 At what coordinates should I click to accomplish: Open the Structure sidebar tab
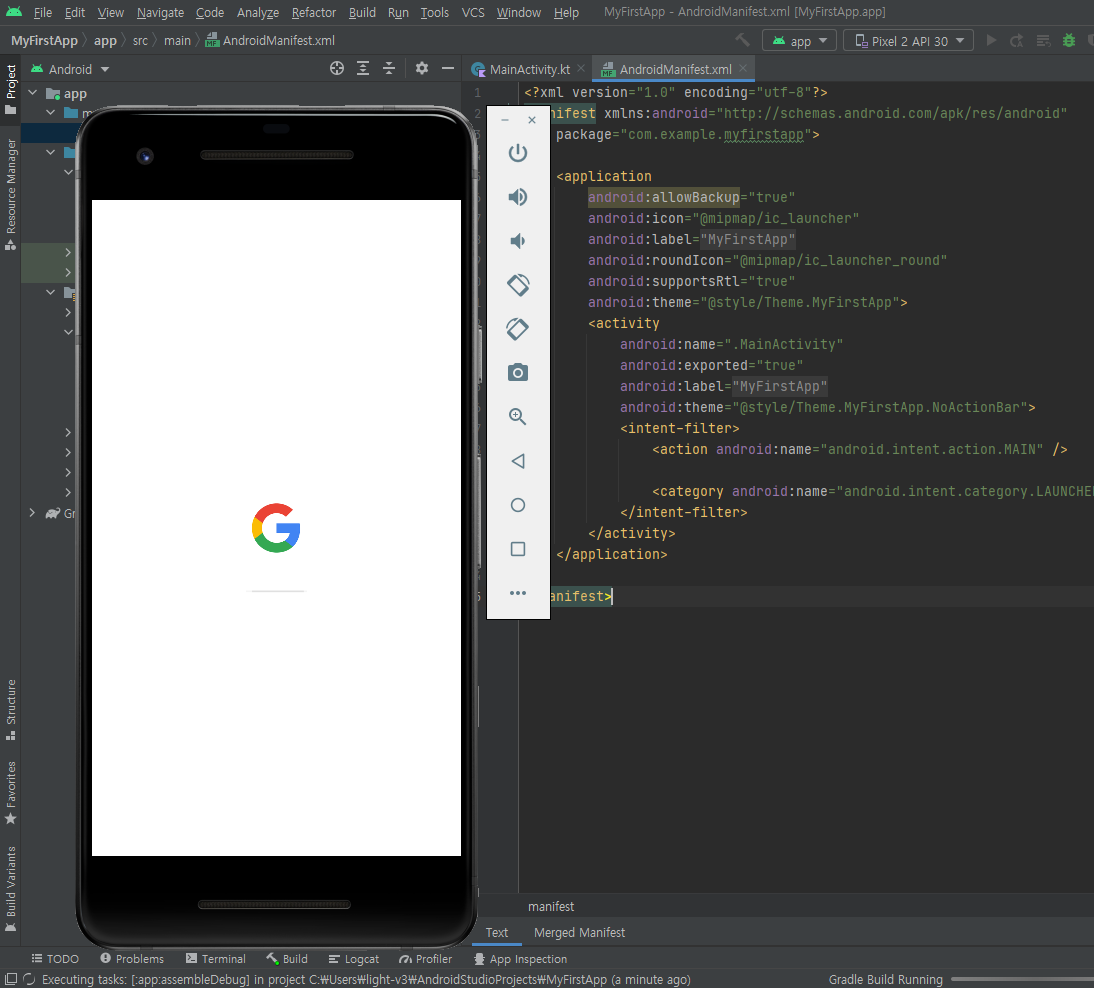pos(10,710)
